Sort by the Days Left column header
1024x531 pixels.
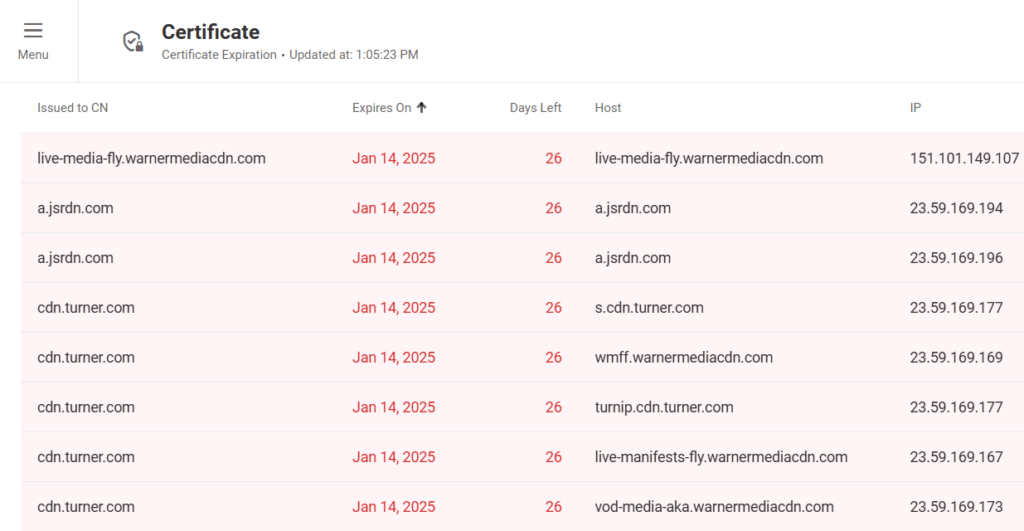coord(535,108)
